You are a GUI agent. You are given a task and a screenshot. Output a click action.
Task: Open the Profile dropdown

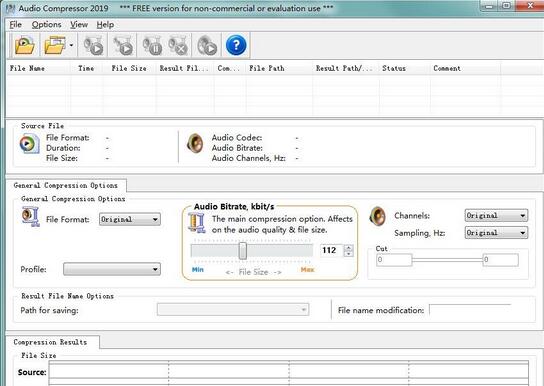(112, 269)
